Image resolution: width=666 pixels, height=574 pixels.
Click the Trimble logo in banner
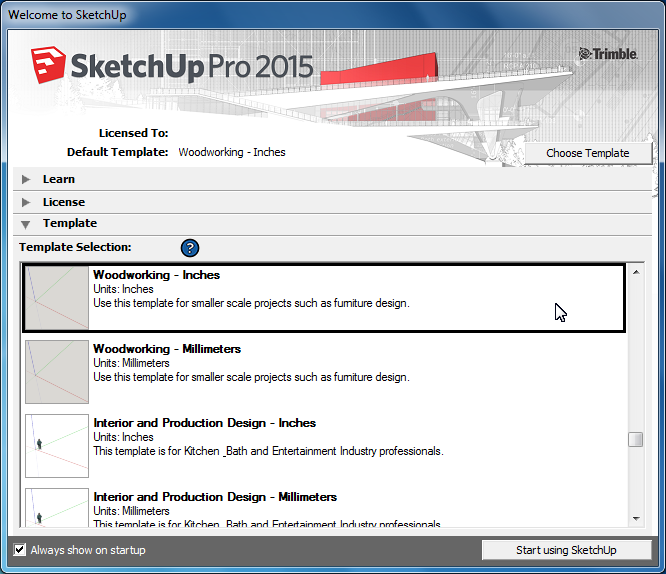point(608,54)
